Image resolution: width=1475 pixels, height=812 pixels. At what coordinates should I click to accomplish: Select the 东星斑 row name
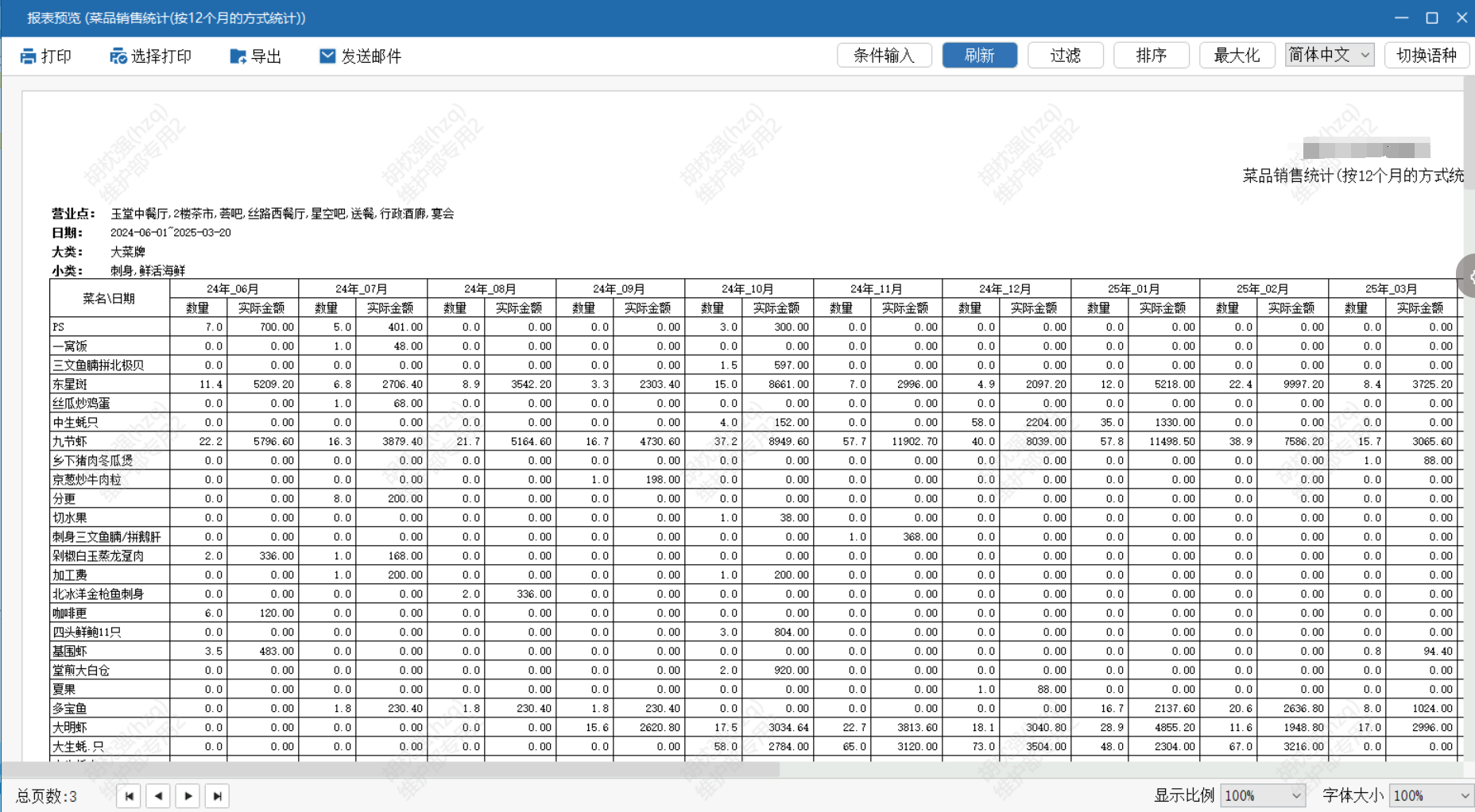[110, 385]
